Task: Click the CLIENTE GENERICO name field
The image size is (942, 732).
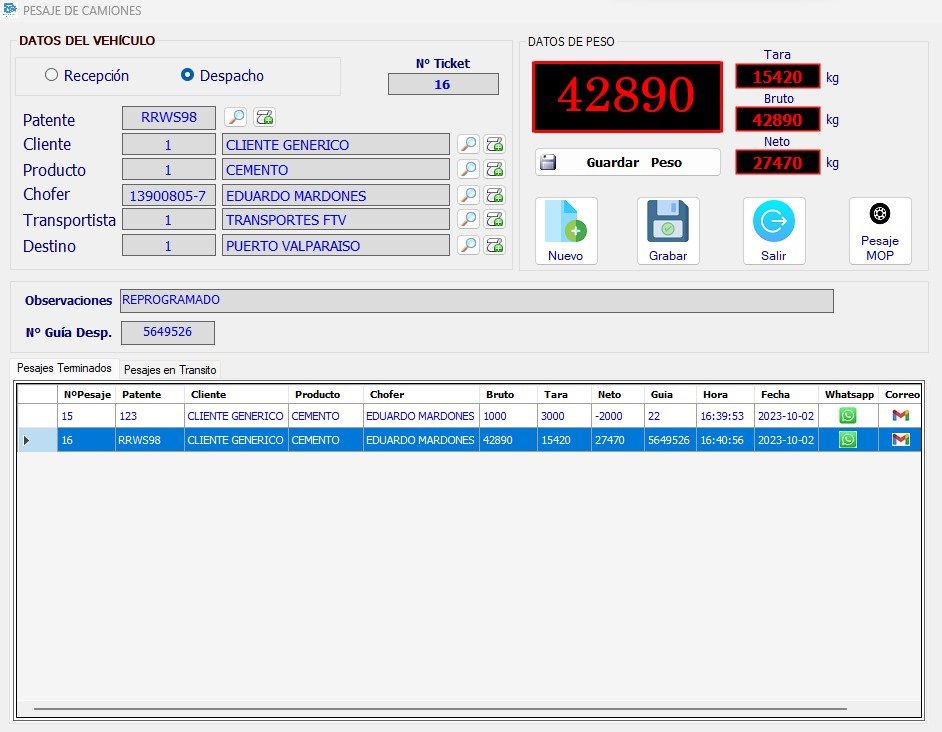Action: 336,145
